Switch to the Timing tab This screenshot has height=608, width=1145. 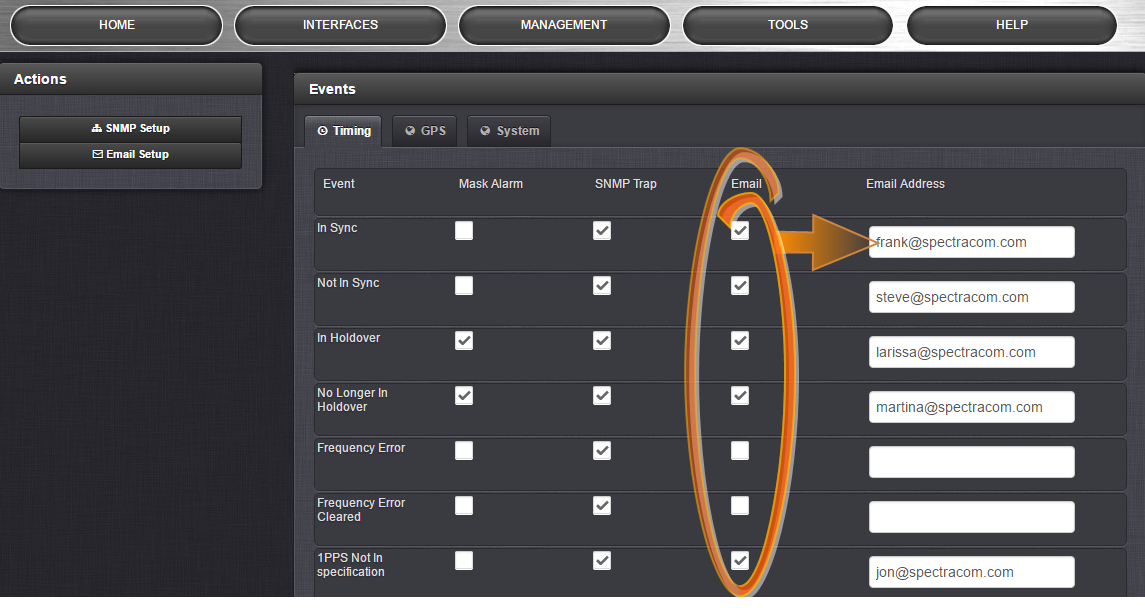pyautogui.click(x=343, y=131)
